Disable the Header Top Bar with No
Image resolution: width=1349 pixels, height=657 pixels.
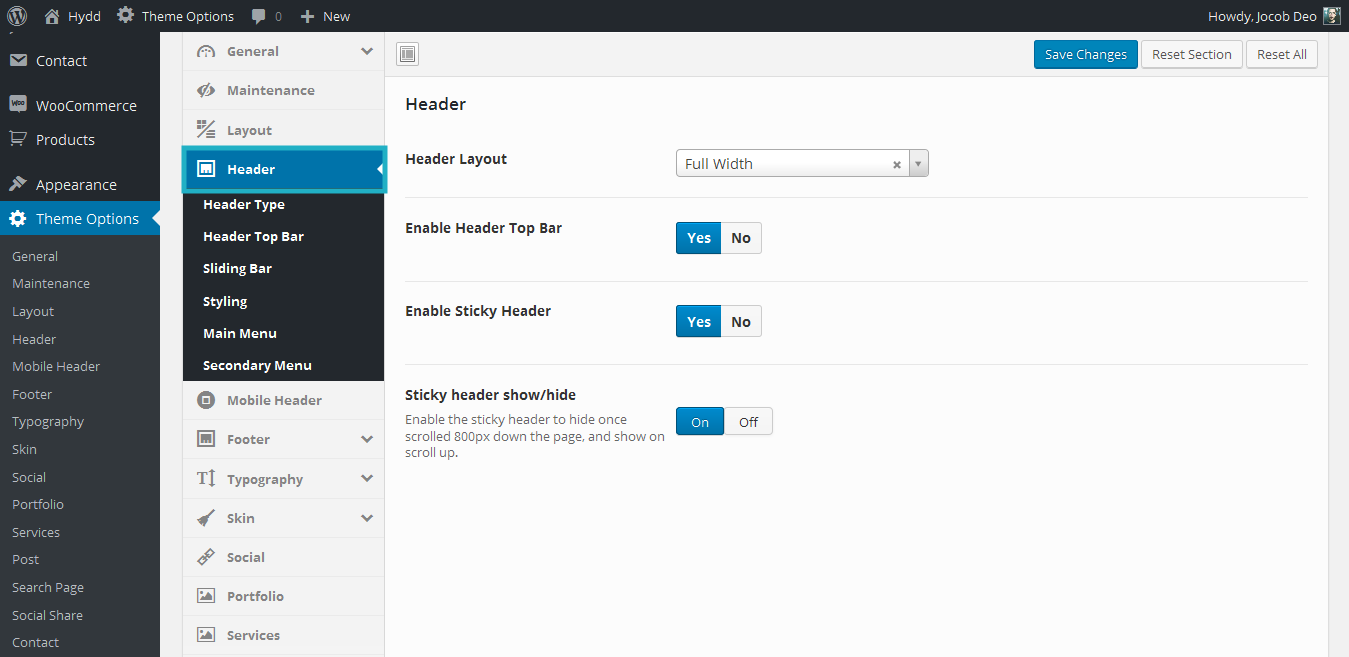tap(740, 238)
